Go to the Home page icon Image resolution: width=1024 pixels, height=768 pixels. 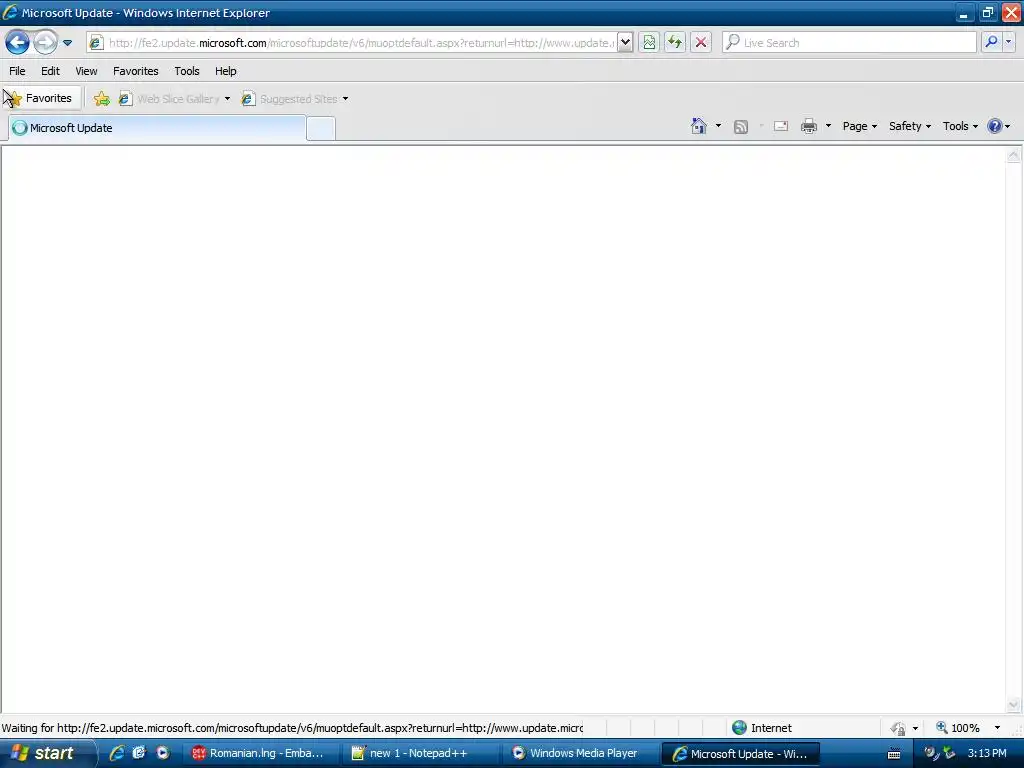coord(699,126)
